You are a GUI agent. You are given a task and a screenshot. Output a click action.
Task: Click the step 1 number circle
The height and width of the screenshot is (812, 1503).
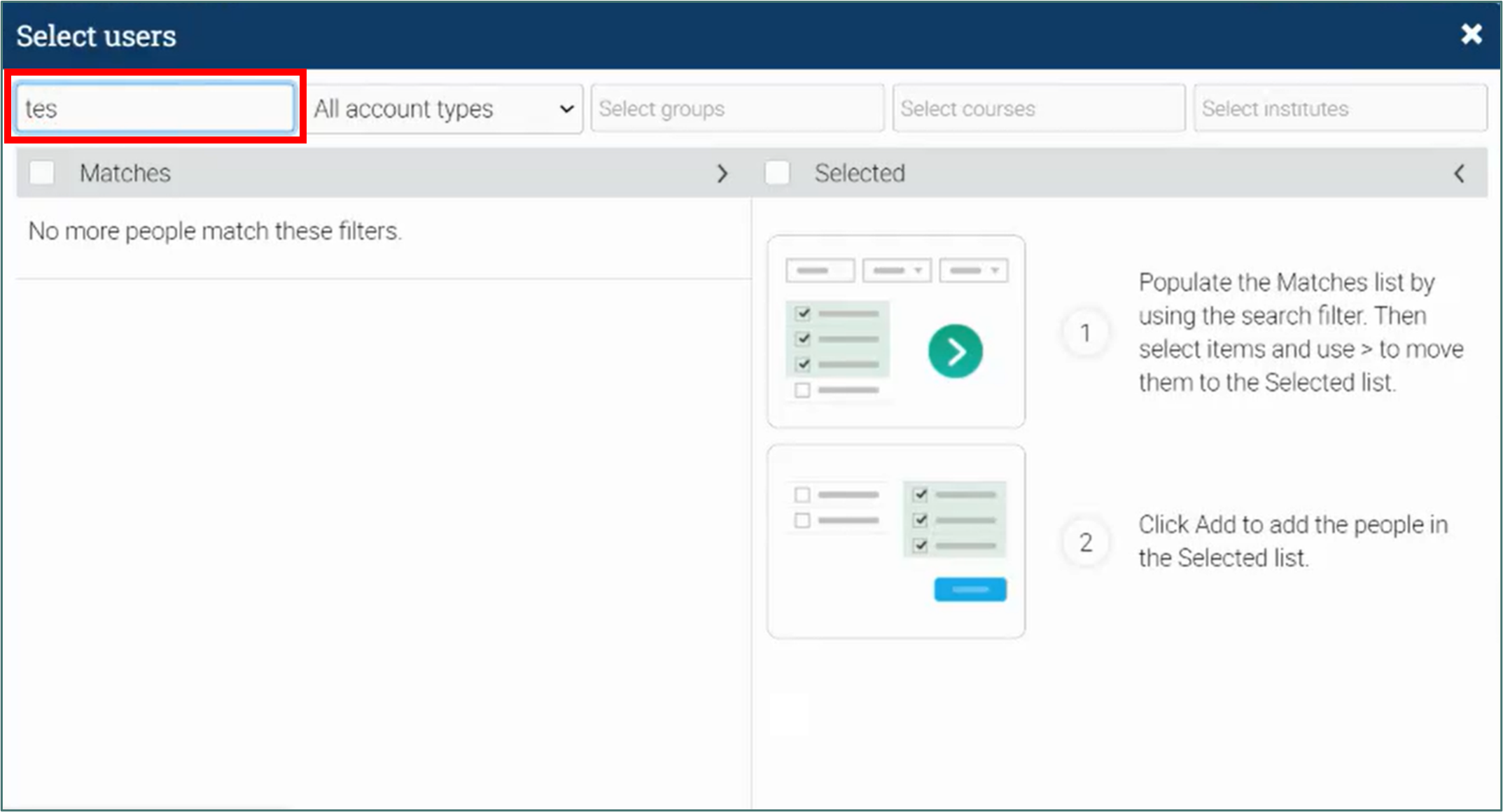1085,333
